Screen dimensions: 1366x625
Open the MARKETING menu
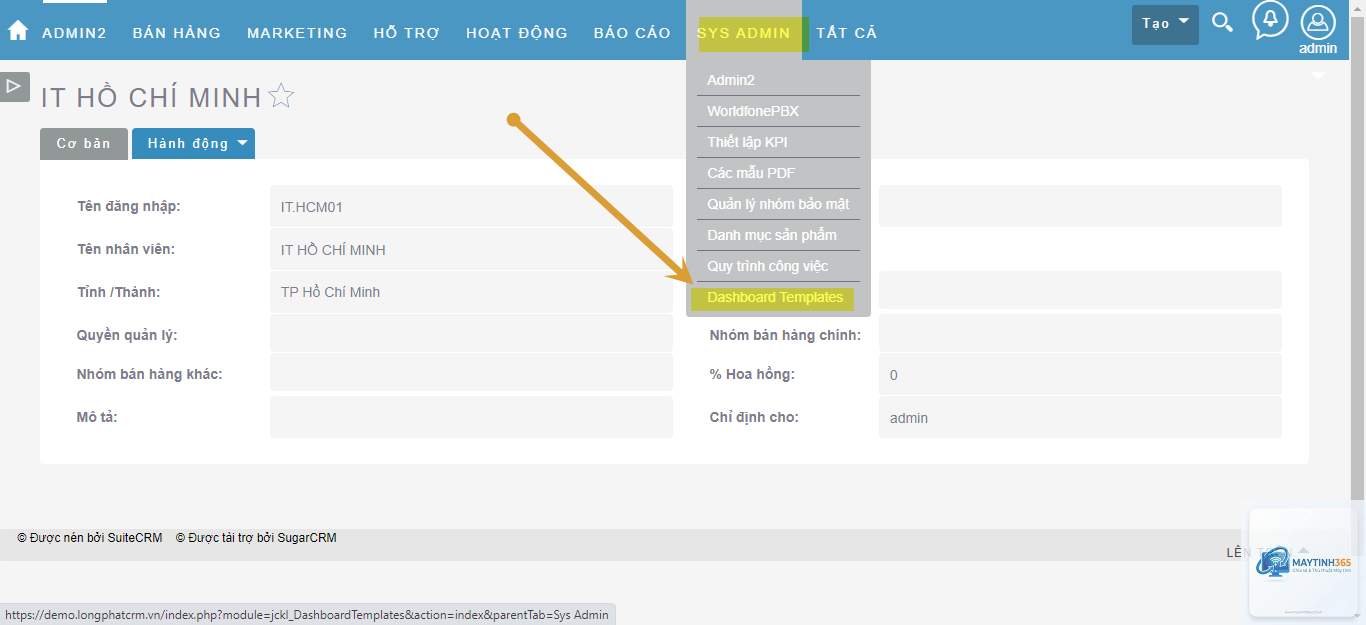(x=297, y=33)
